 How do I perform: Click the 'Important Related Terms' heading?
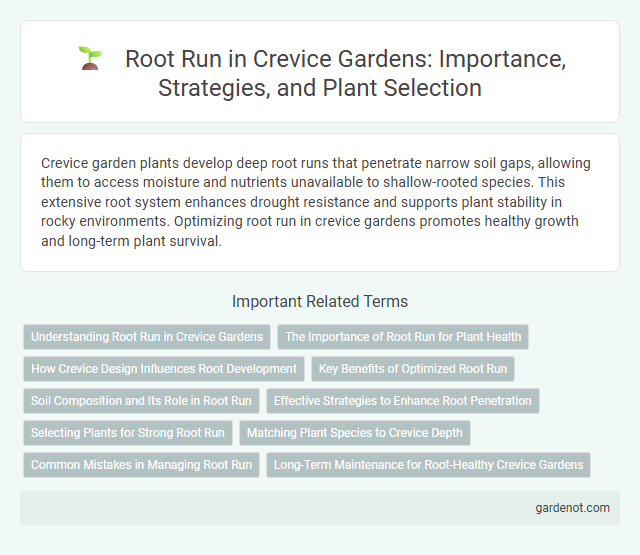pyautogui.click(x=320, y=302)
